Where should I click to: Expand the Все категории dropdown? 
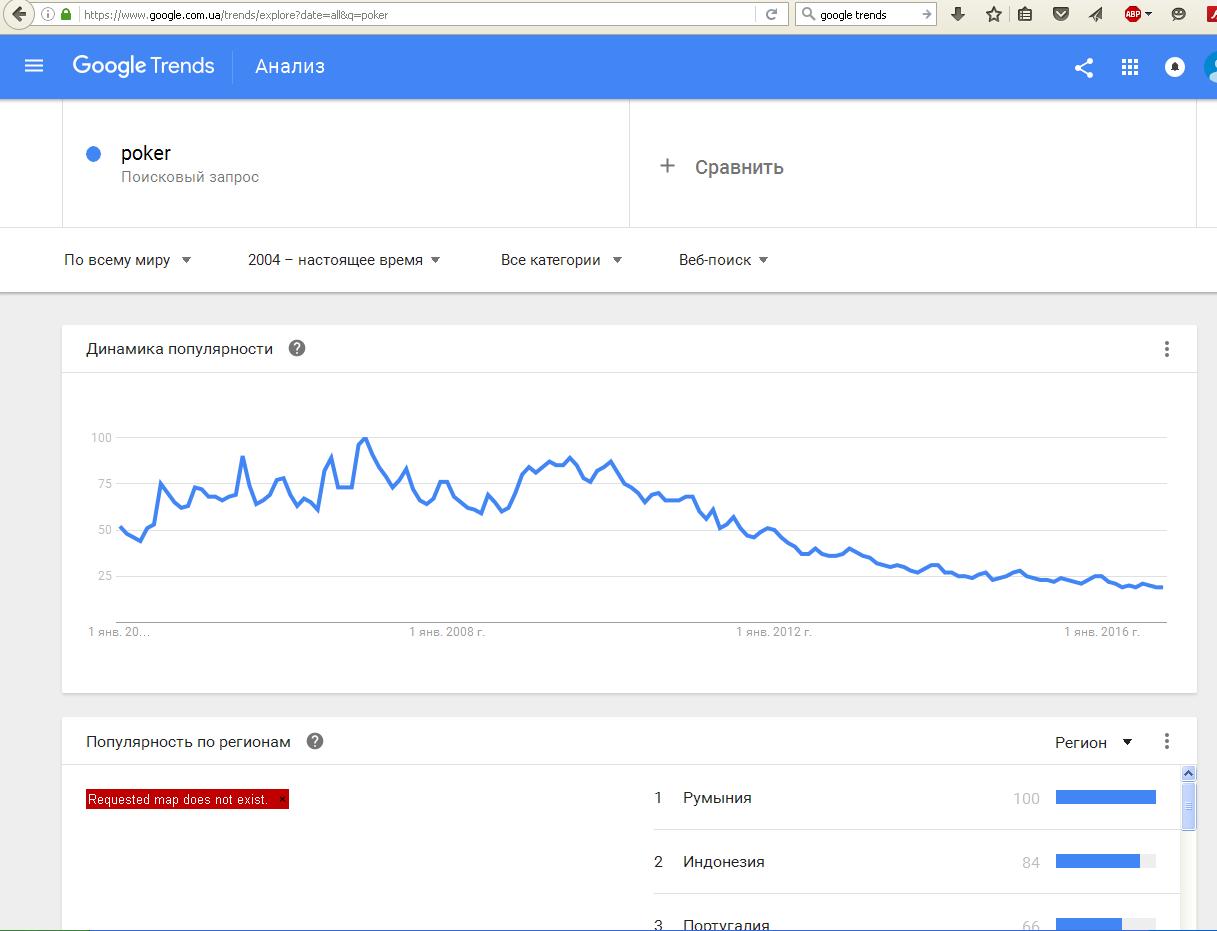click(x=561, y=260)
